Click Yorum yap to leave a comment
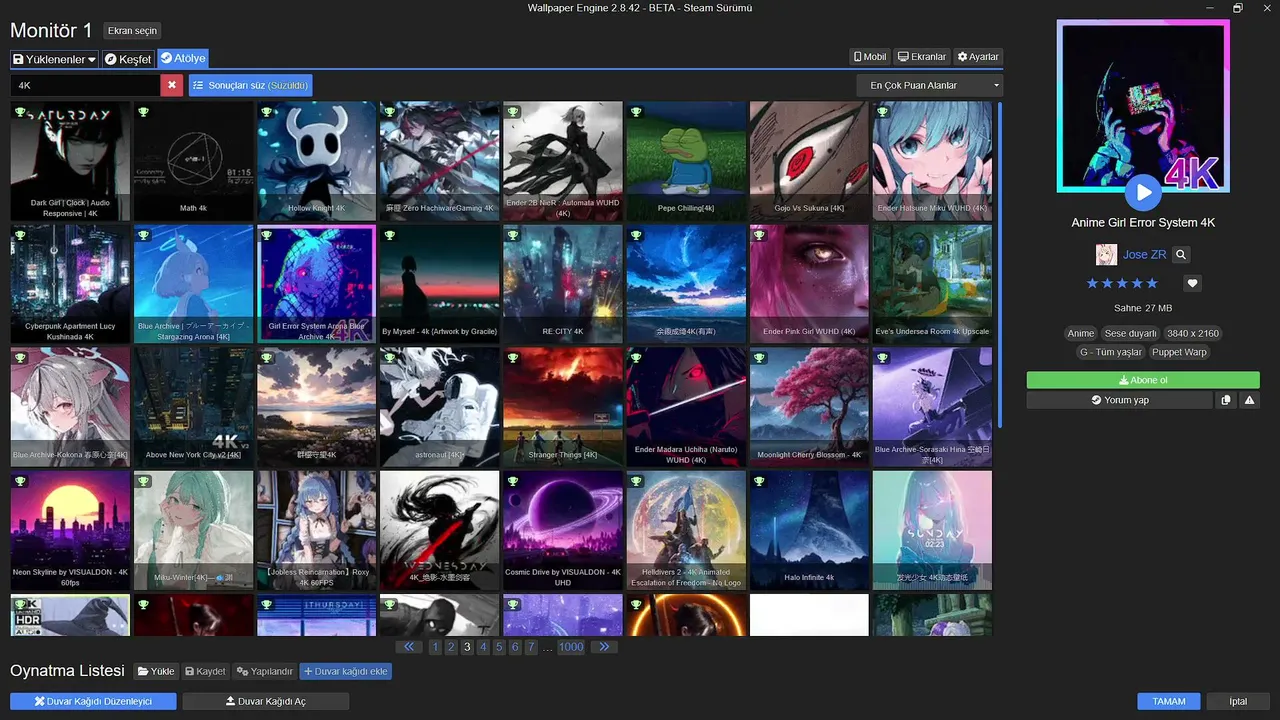This screenshot has width=1280, height=720. (1119, 400)
